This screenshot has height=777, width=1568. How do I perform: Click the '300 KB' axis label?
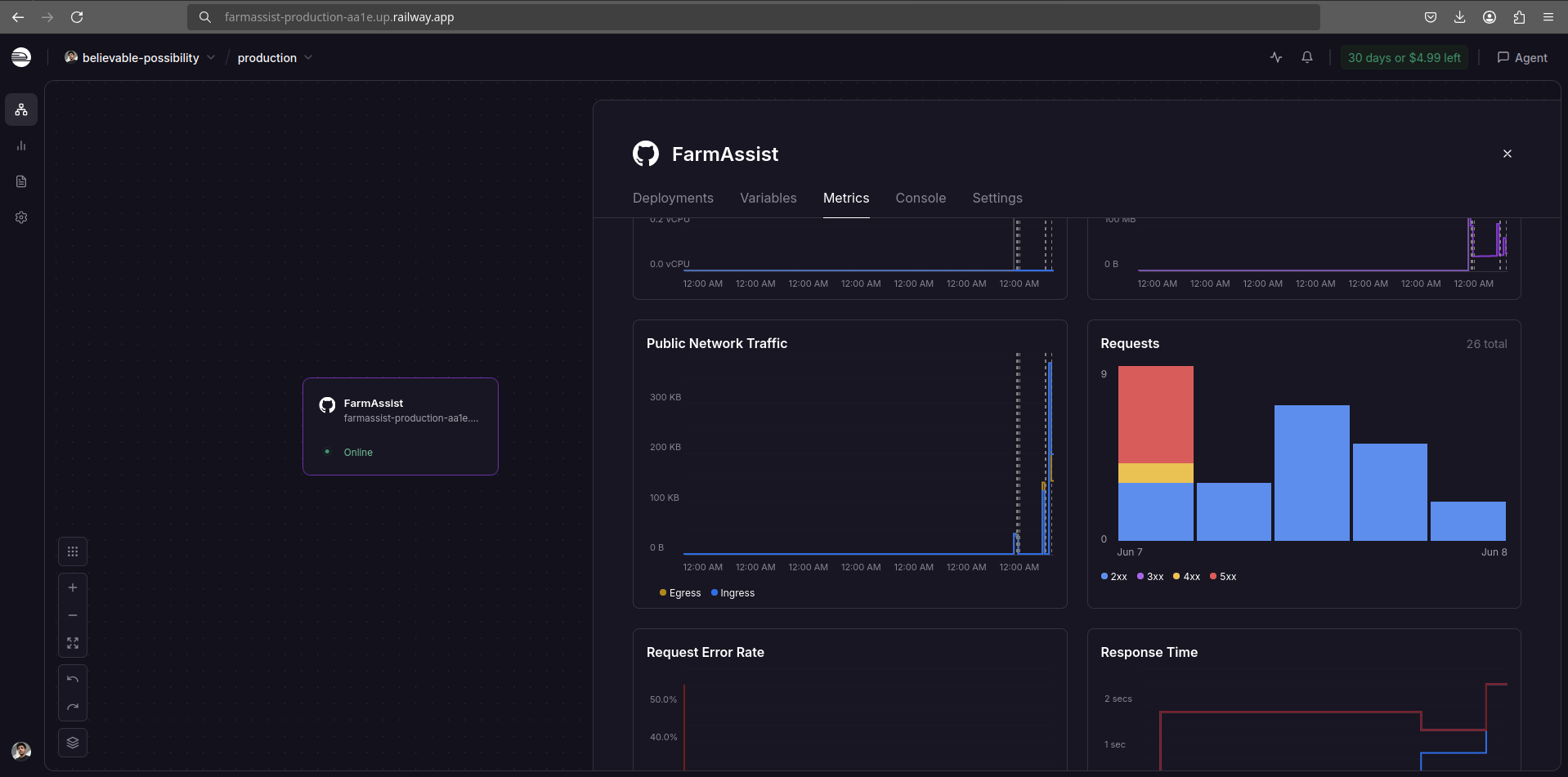pos(665,397)
